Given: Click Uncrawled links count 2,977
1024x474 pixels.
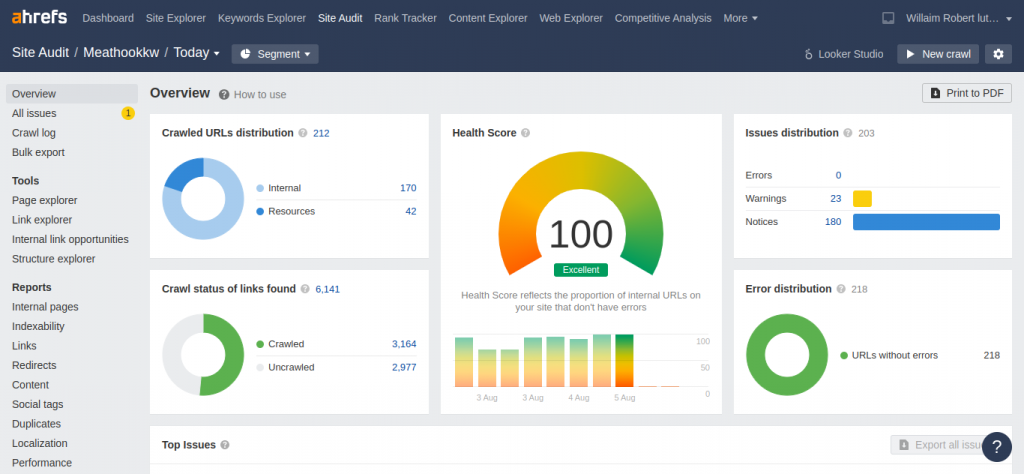Looking at the screenshot, I should 404,368.
